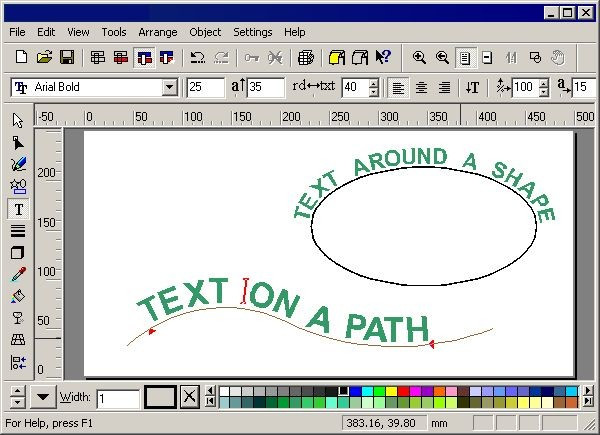Pick the white swatch at palette start
Image resolution: width=600 pixels, height=435 pixels.
tap(225, 391)
